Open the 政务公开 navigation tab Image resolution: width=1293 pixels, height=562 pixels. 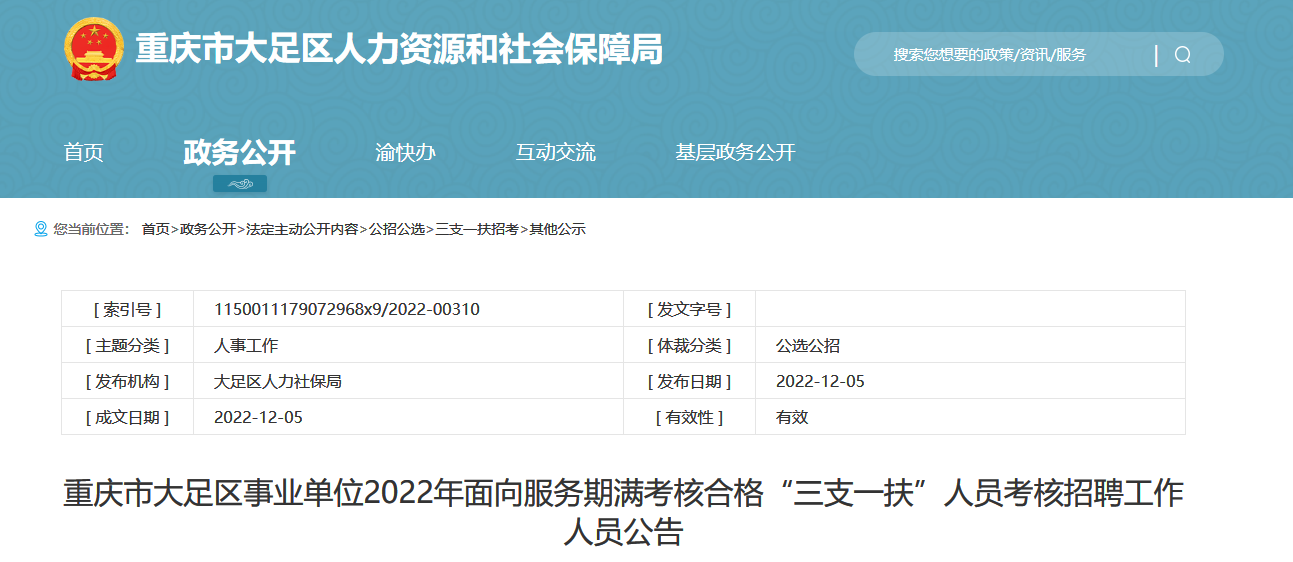(x=240, y=152)
